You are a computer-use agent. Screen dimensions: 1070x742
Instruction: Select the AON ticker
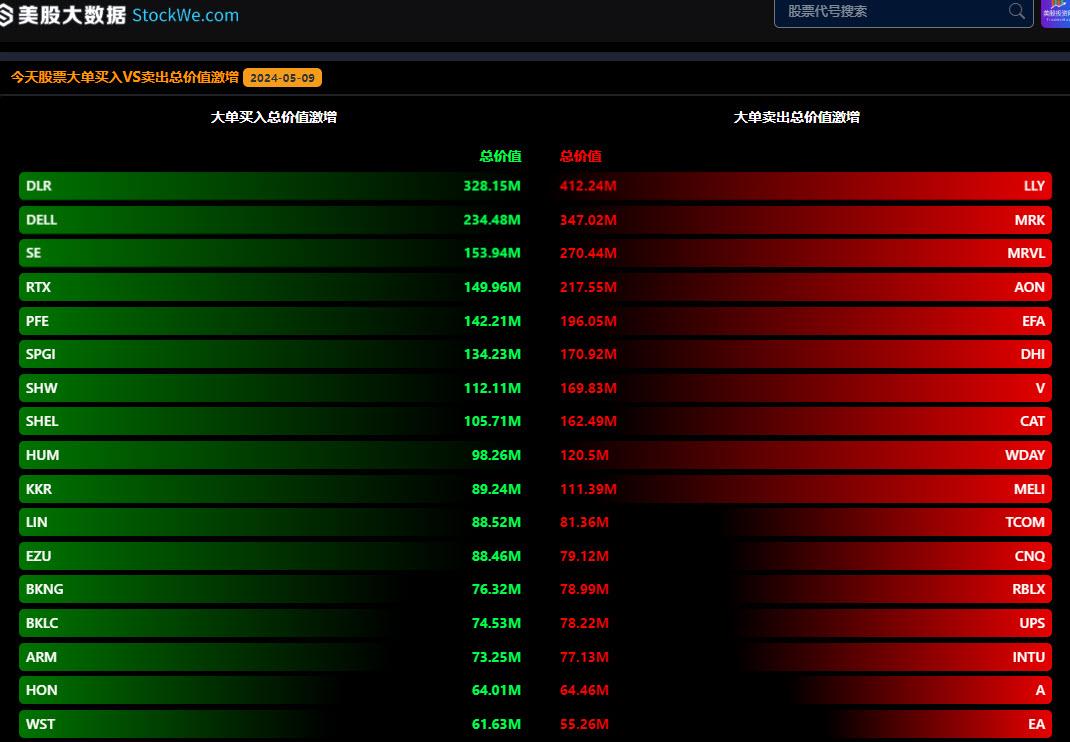coord(1029,287)
